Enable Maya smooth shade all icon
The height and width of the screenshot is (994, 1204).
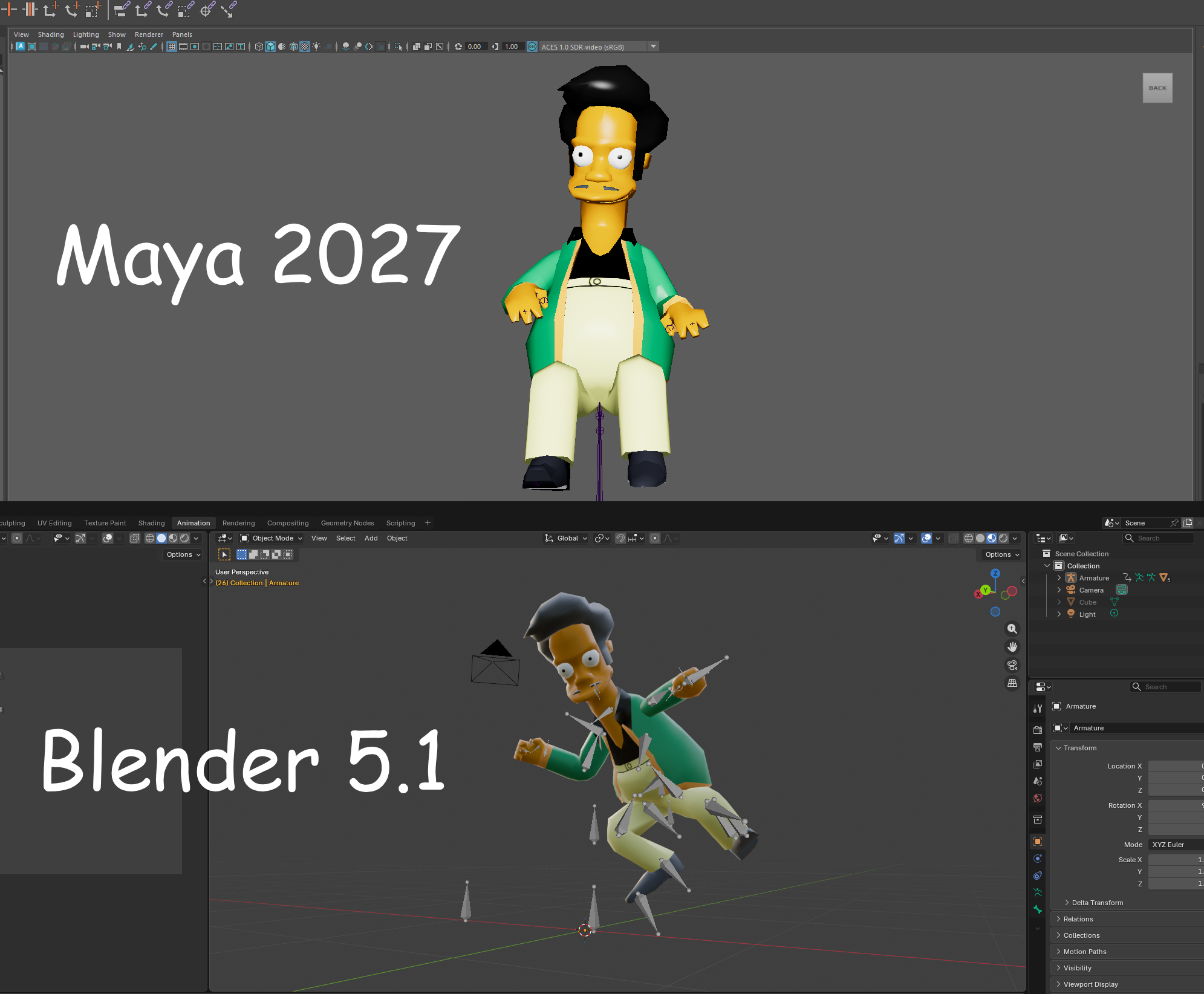270,47
